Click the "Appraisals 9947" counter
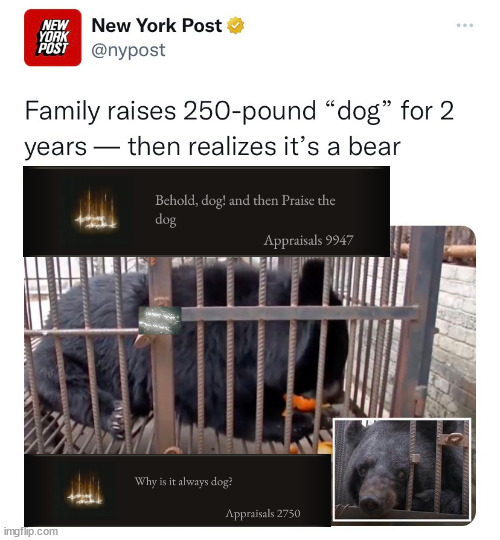Viewport: 500px width, 540px height. pyautogui.click(x=308, y=240)
